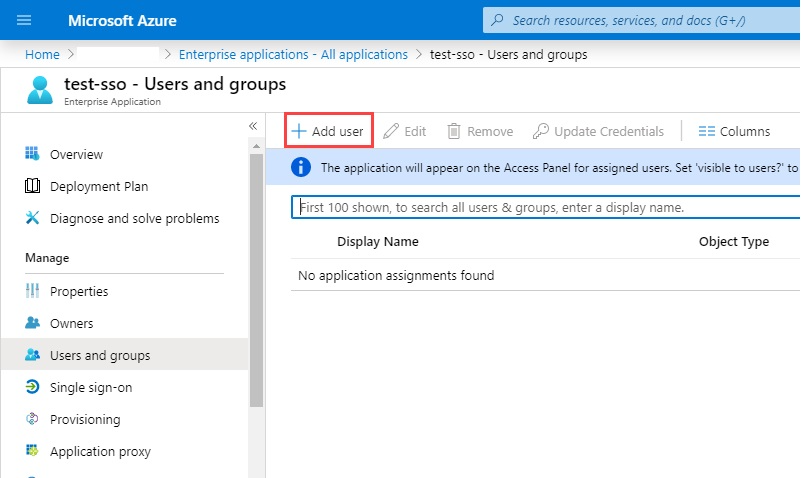
Task: Click Add user button
Action: (x=329, y=131)
